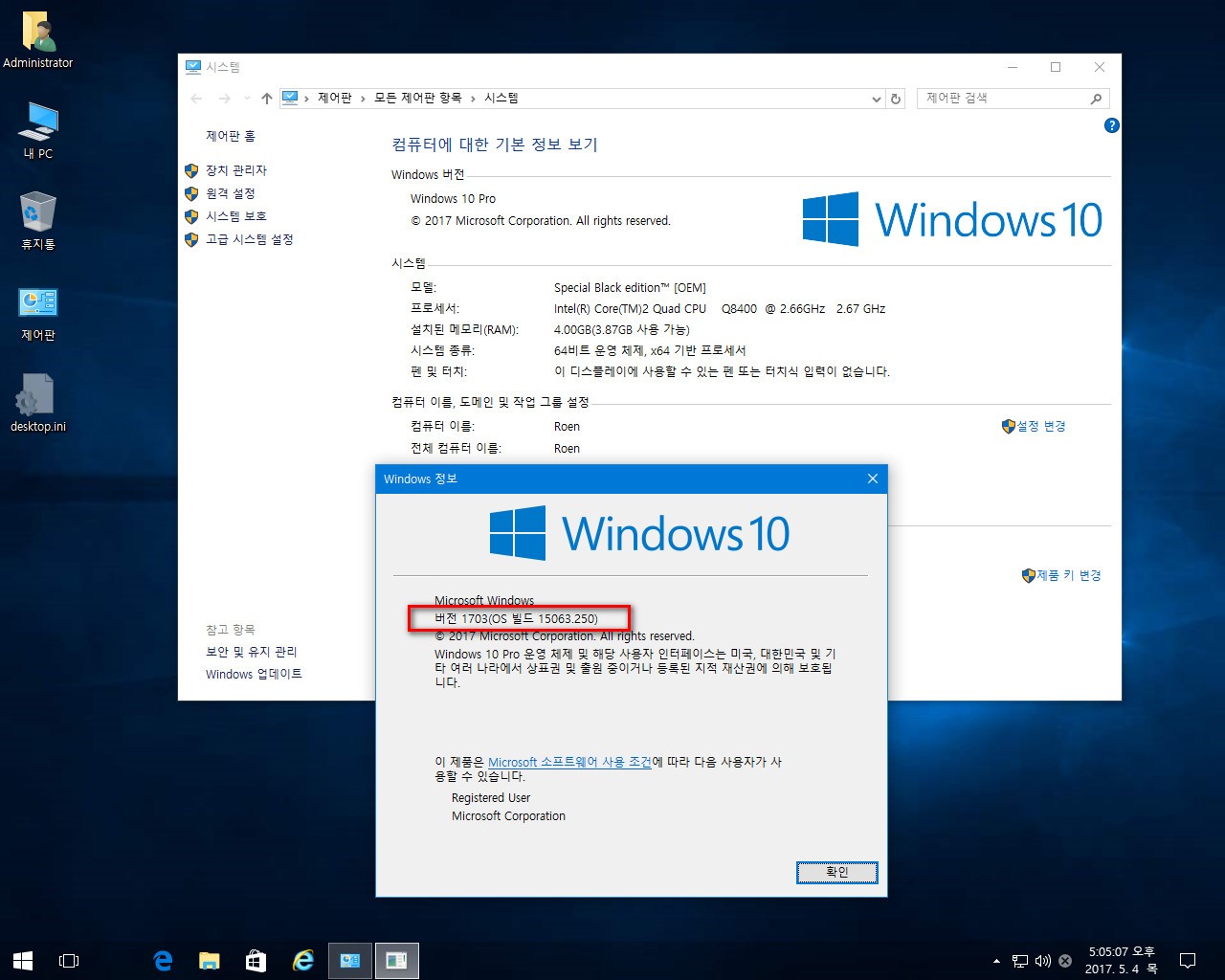Select 제어판 in the address breadcrumb
Viewport: 1225px width, 980px height.
335,99
